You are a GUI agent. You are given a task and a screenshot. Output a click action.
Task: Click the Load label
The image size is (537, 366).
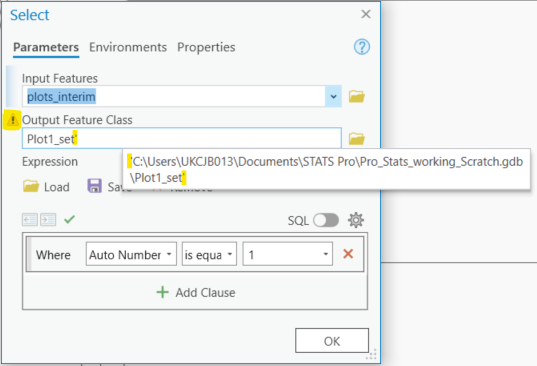[x=57, y=187]
